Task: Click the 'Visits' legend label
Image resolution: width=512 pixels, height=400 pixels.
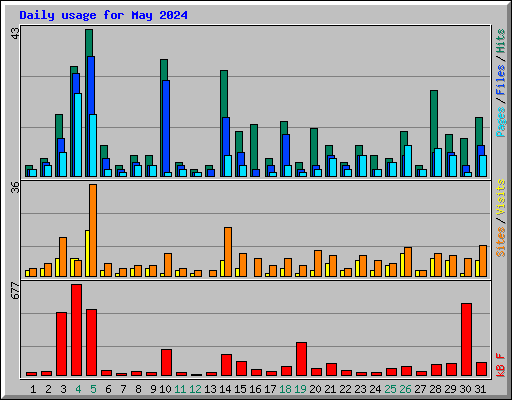Action: pos(500,197)
